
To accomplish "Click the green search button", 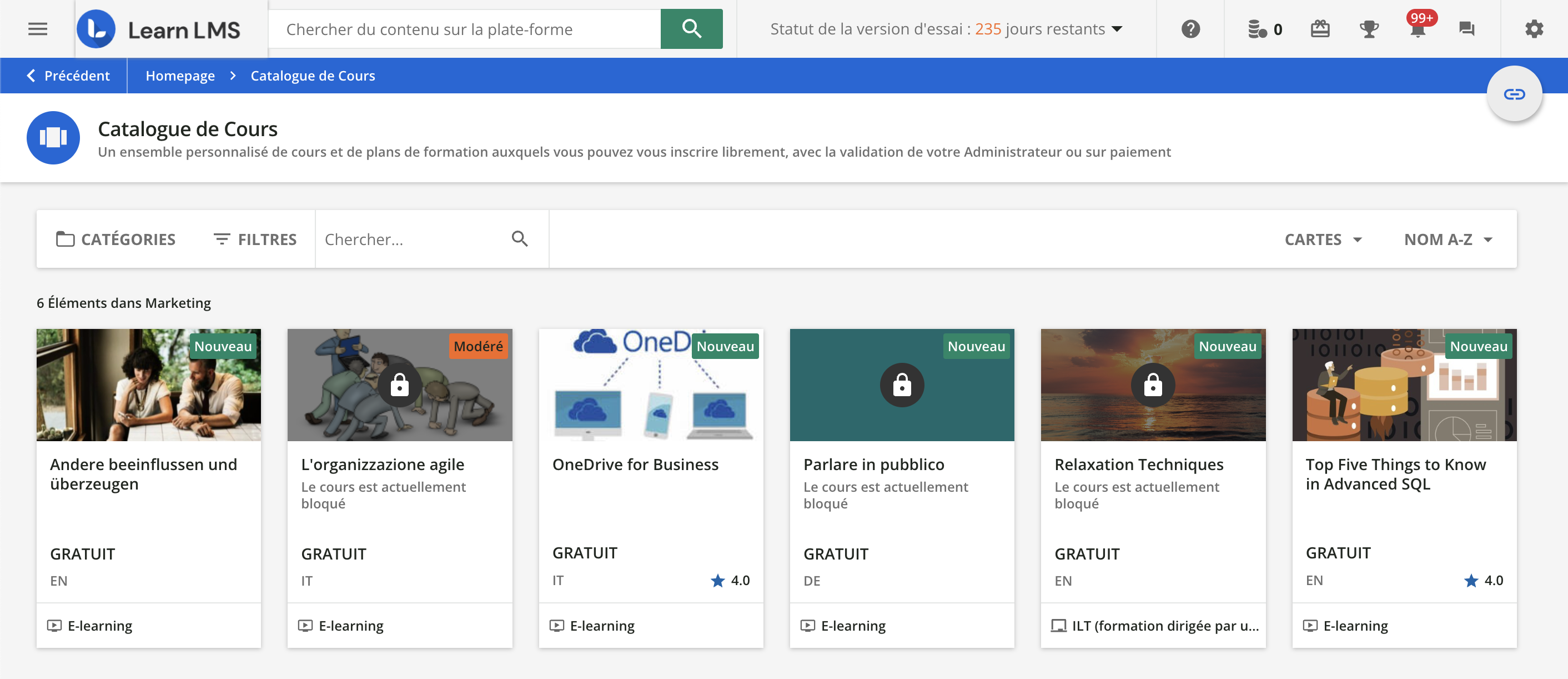I will coord(691,29).
